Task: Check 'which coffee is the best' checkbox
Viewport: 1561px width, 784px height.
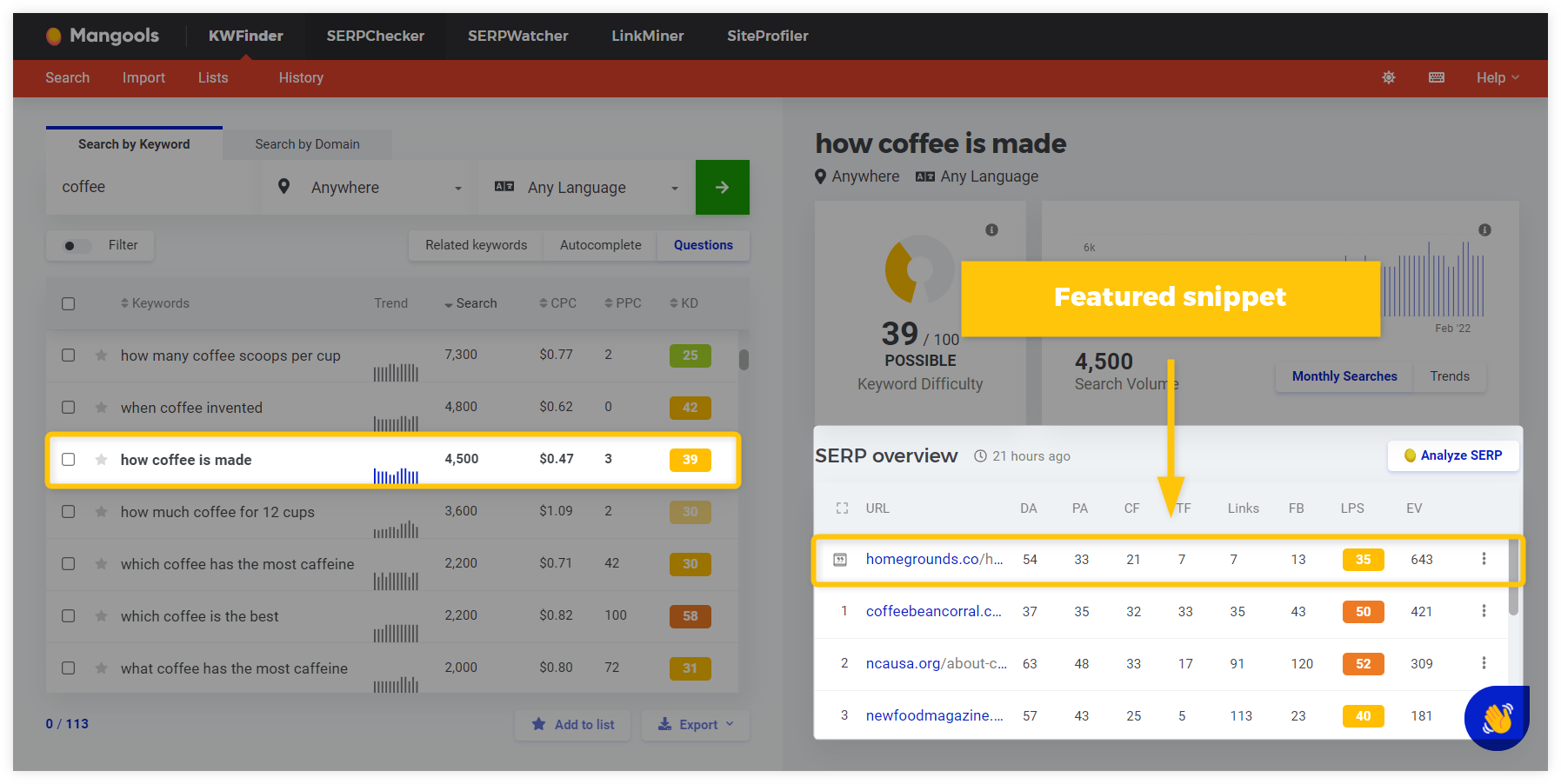Action: point(69,616)
